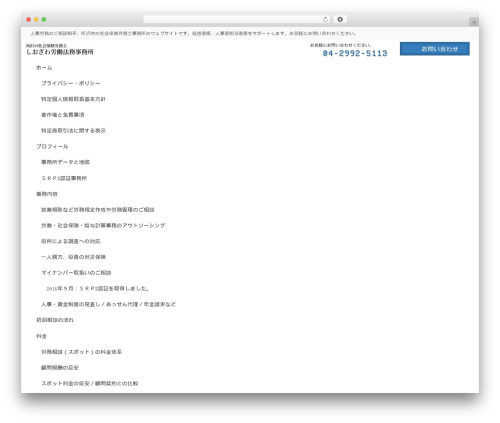Click the reload icon in address bar
Viewport: 500px width, 423px height.
[x=325, y=20]
